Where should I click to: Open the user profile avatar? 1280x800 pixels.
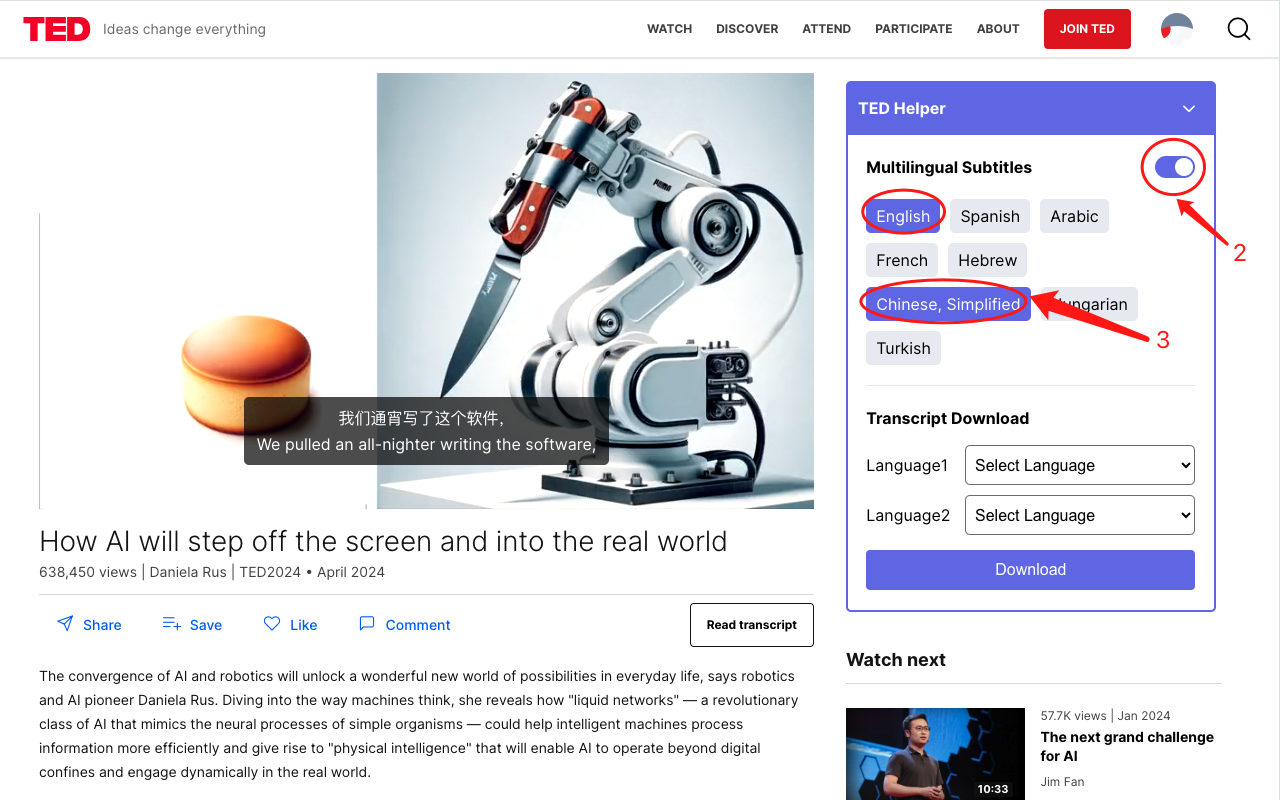pos(1177,29)
